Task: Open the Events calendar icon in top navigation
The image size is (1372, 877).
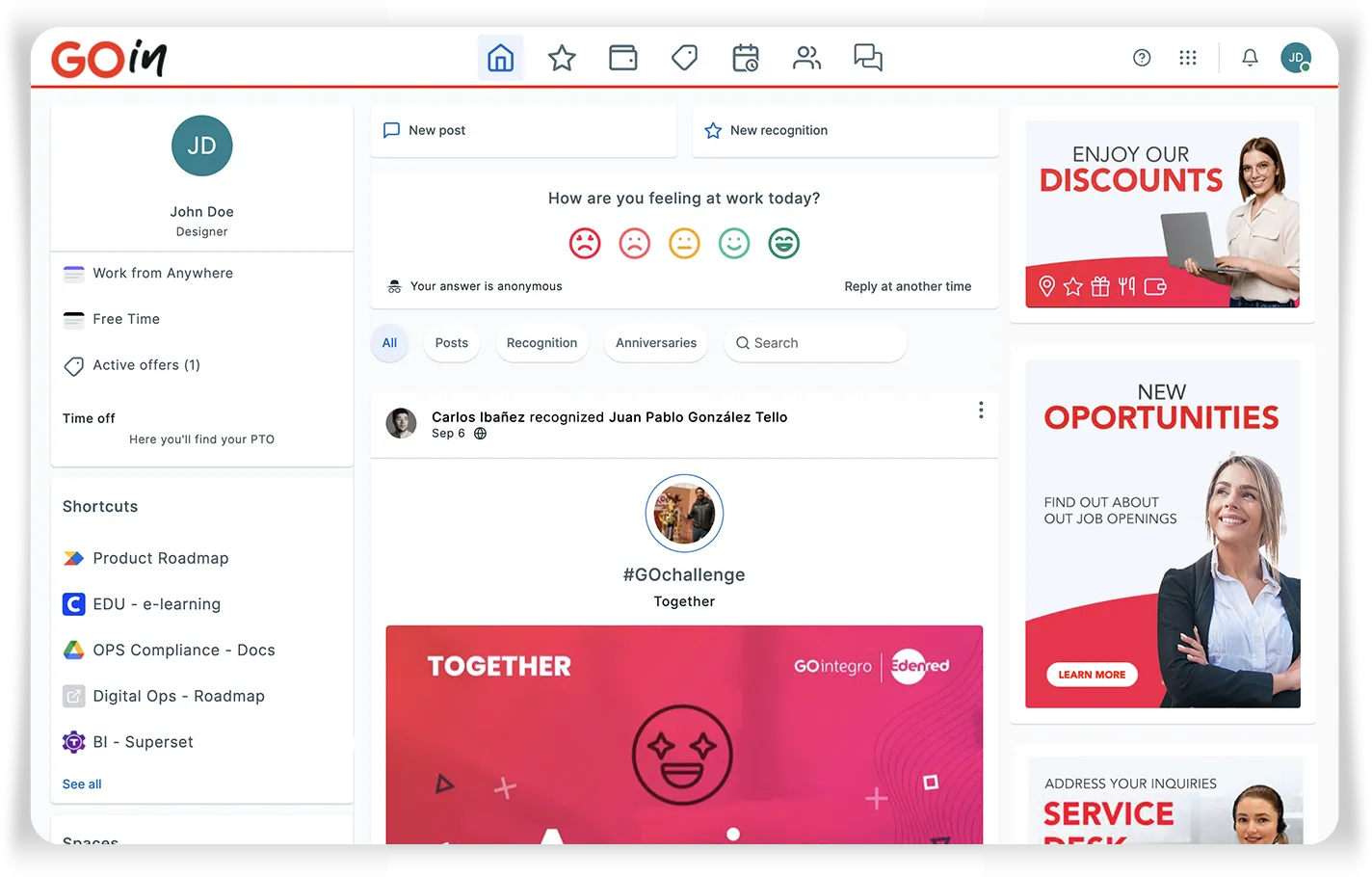Action: coord(746,58)
